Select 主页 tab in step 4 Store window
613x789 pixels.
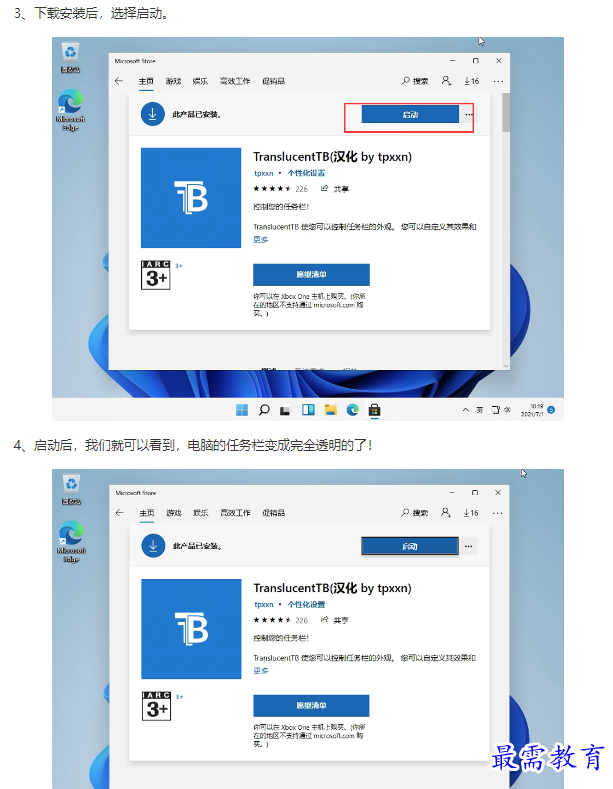coord(147,513)
